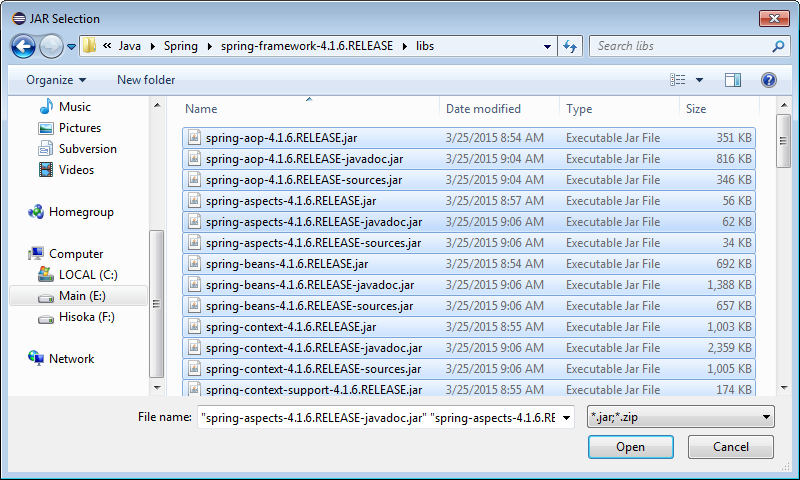Click the navigation pane scroll up arrow
The image size is (800, 480).
[157, 105]
